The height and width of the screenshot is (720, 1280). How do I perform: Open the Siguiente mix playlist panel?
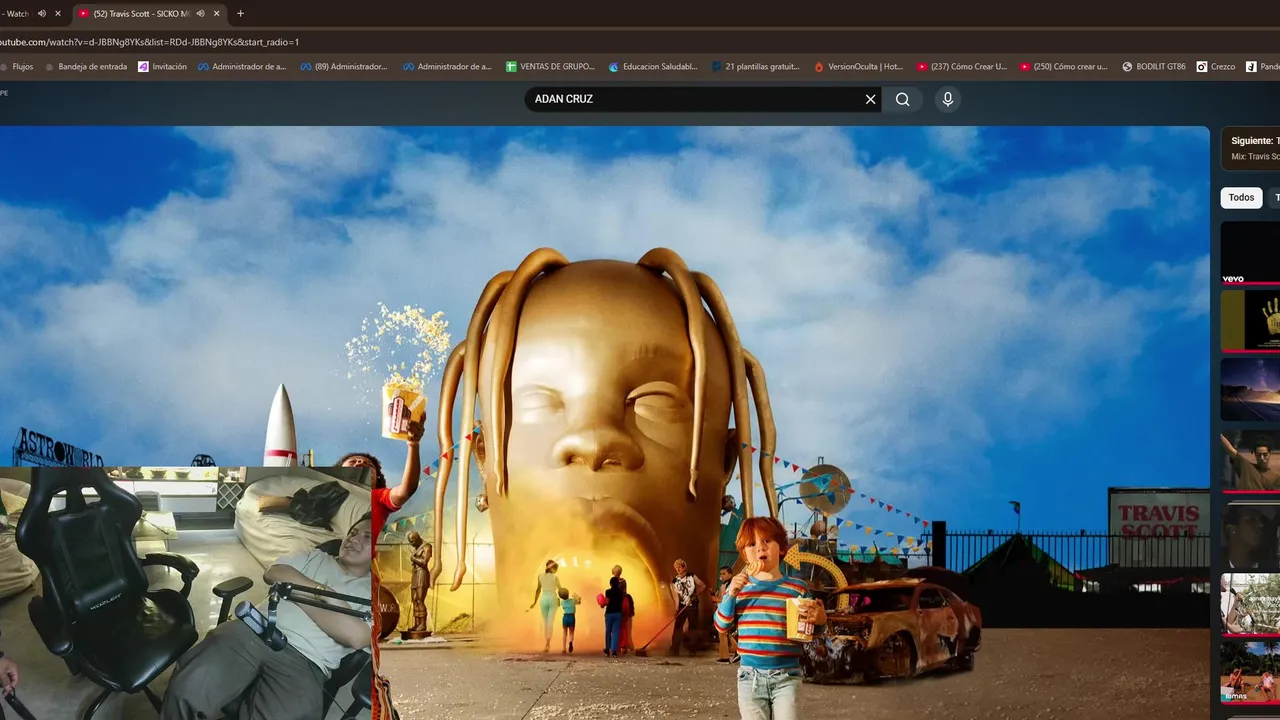point(1250,148)
